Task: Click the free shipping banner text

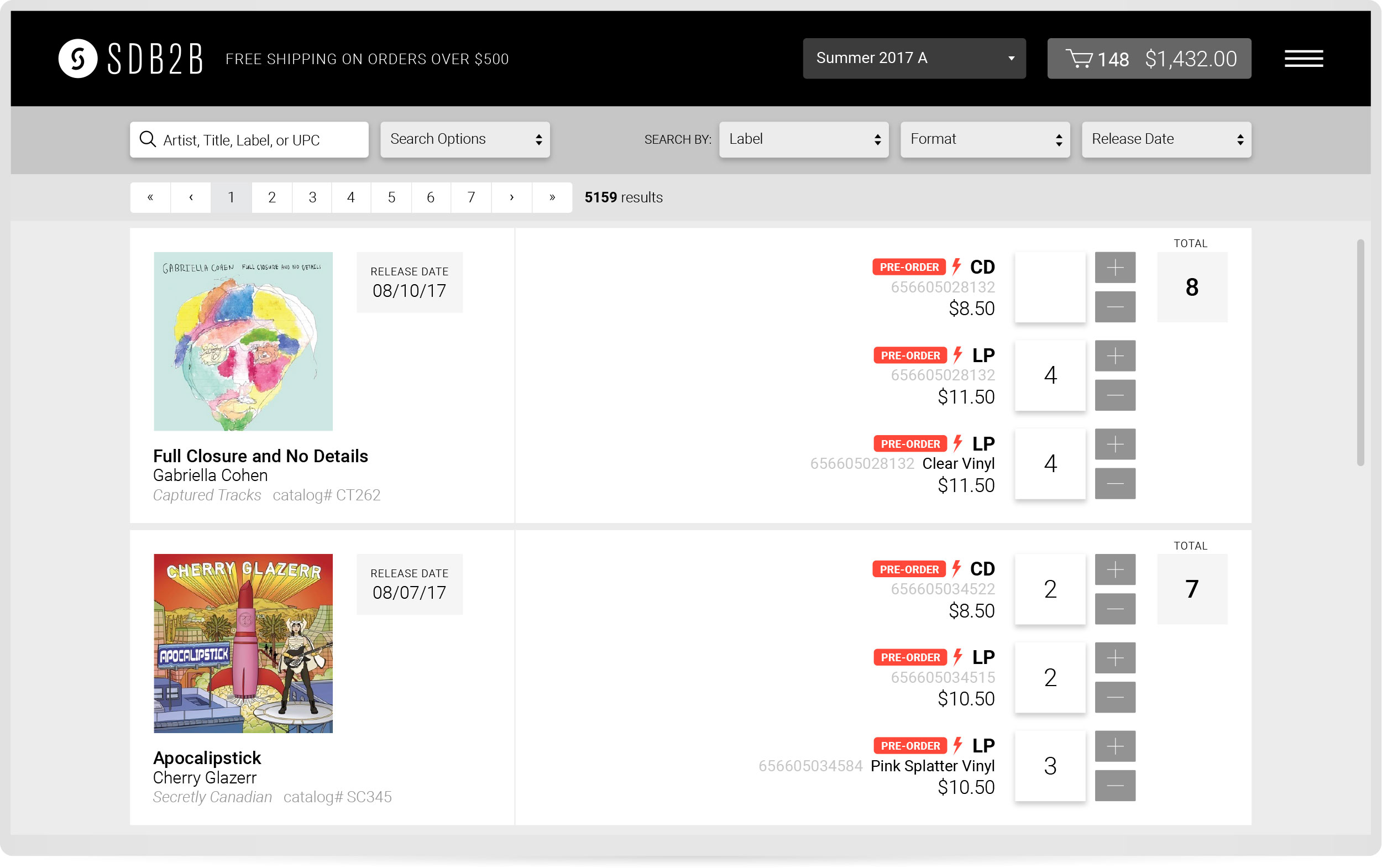Action: coord(367,59)
